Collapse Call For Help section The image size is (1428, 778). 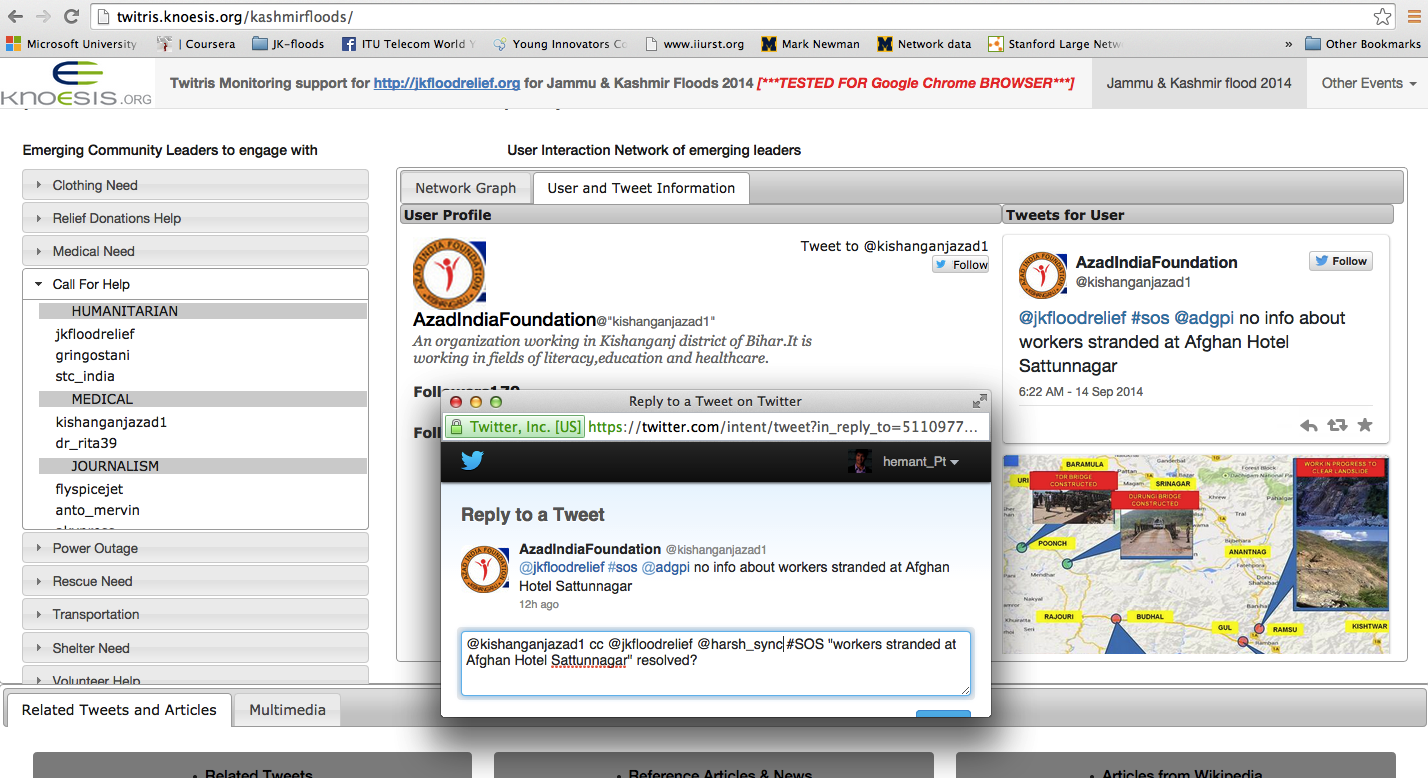pyautogui.click(x=195, y=284)
